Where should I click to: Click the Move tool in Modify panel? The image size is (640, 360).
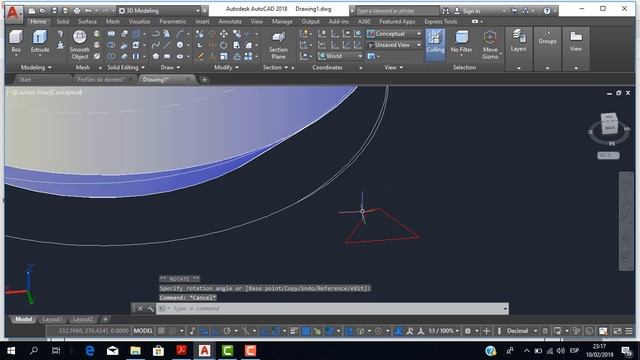224,34
